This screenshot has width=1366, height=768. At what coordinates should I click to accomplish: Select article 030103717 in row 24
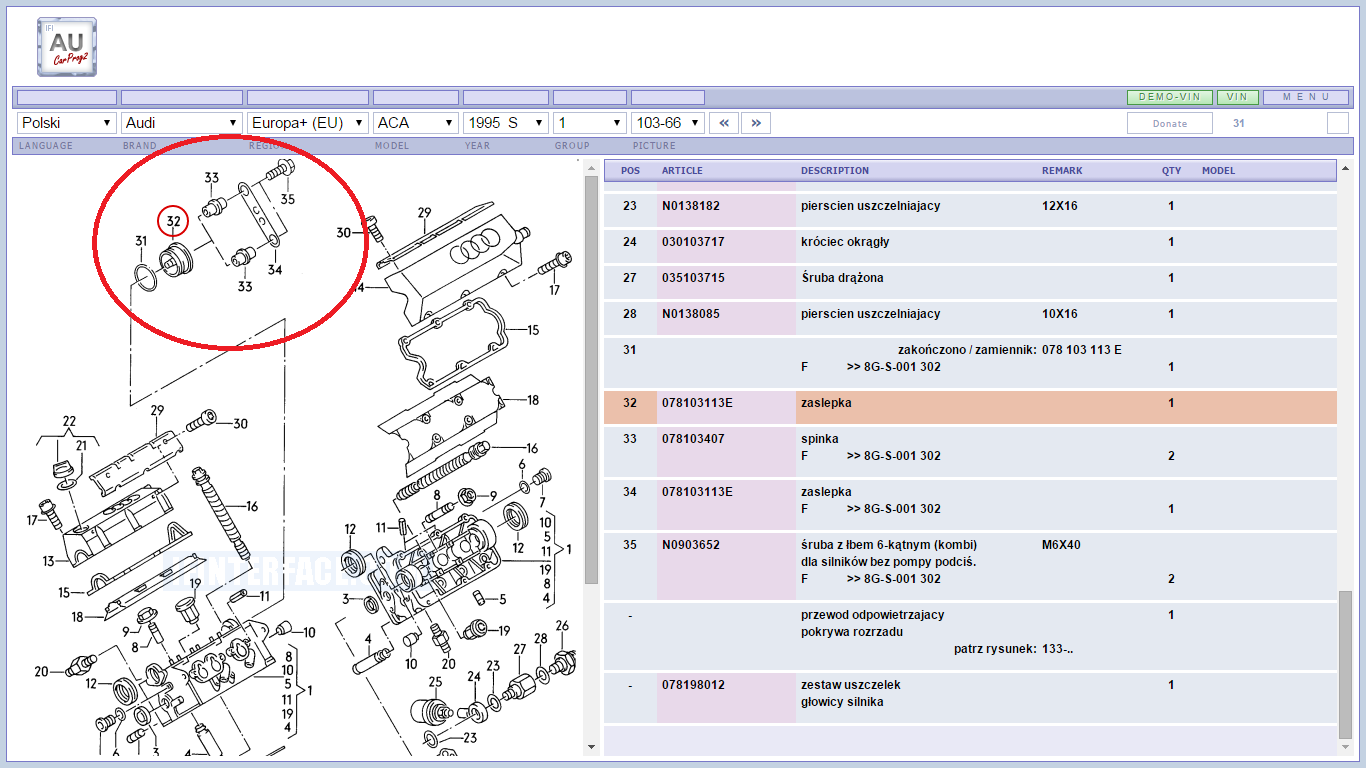693,242
